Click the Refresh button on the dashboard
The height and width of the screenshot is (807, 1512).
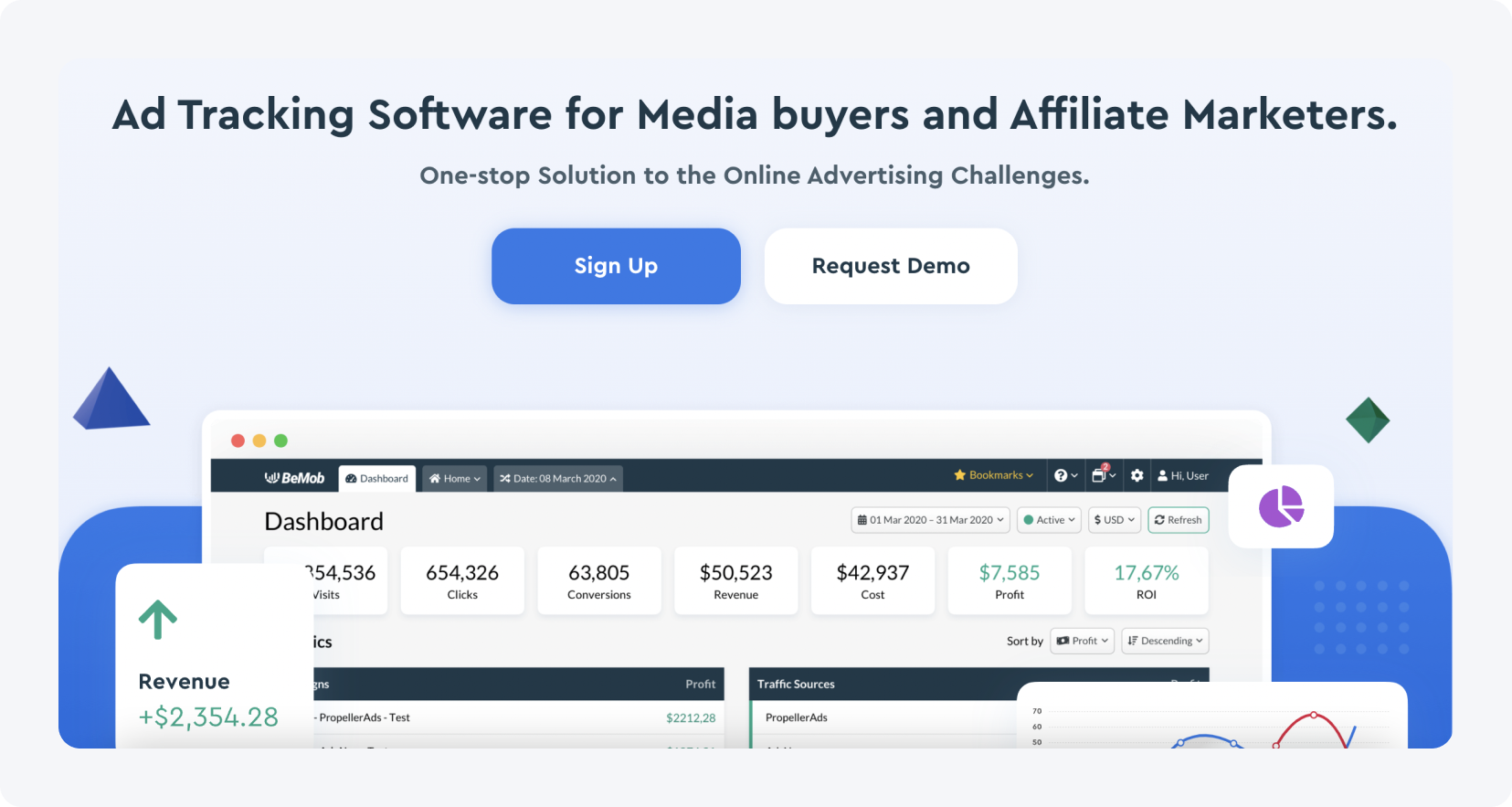(1178, 519)
